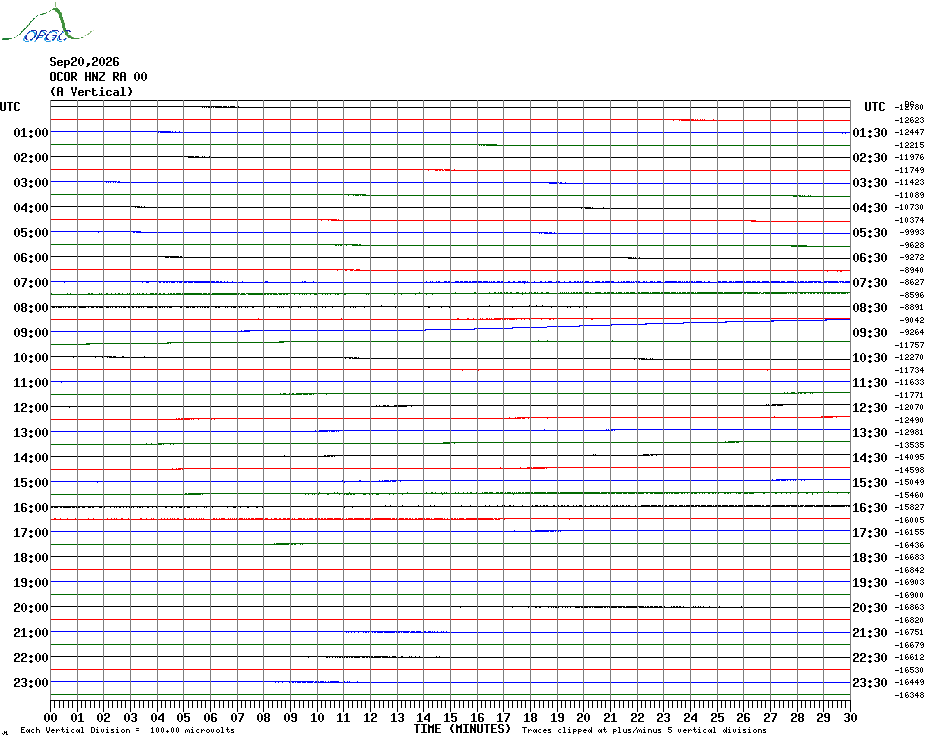Click the UTC label at top right
Image resolution: width=930 pixels, height=744 pixels.
874,107
